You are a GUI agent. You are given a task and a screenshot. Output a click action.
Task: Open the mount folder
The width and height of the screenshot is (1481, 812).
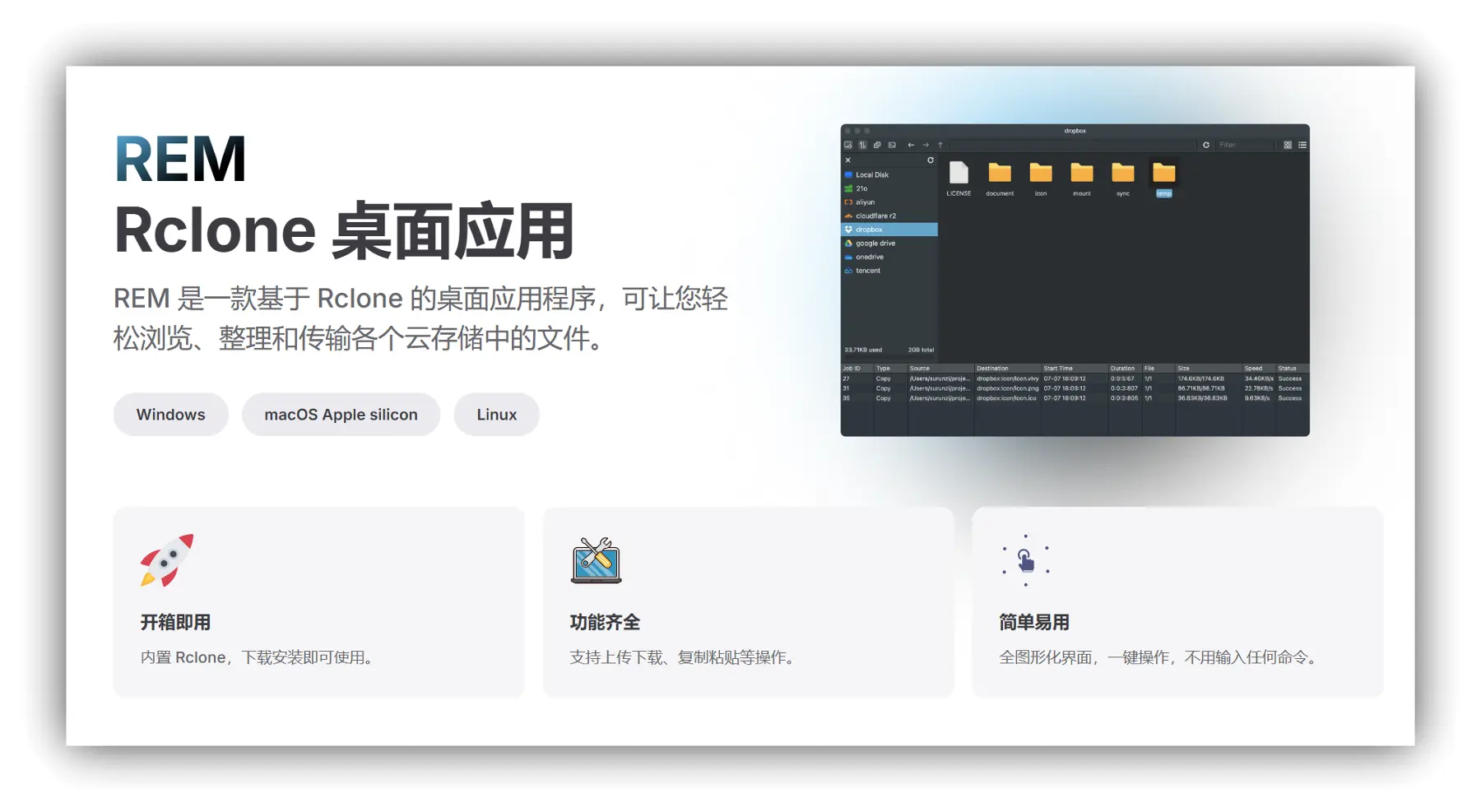point(1082,173)
